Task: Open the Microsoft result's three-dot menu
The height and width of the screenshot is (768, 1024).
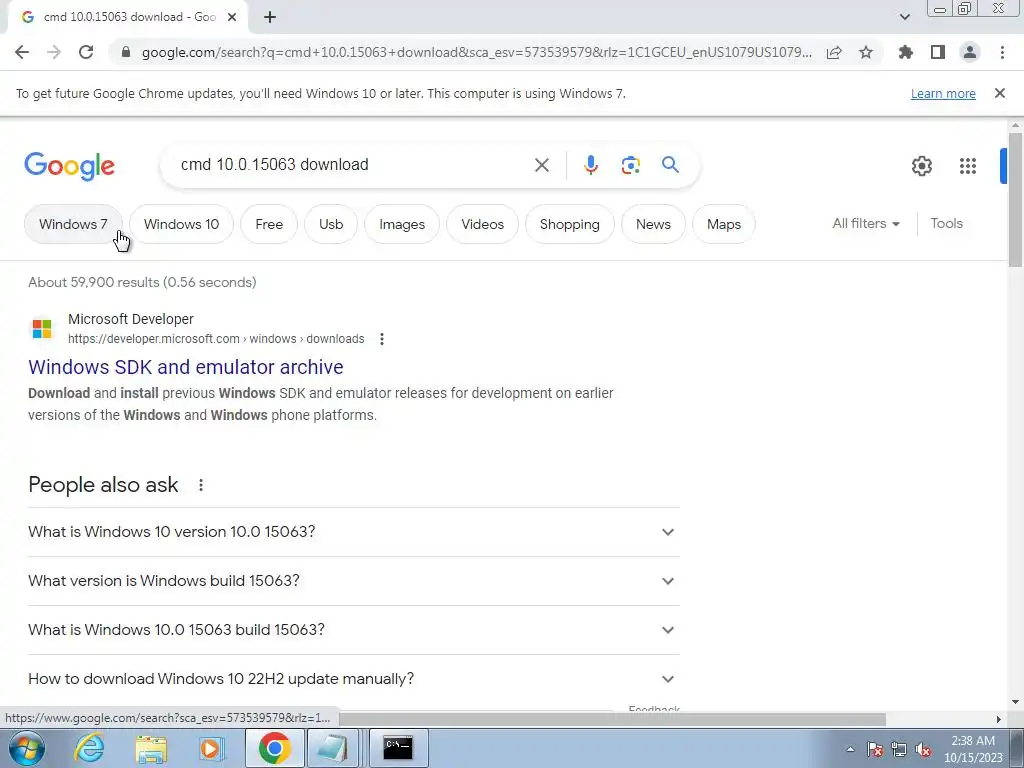Action: point(381,339)
